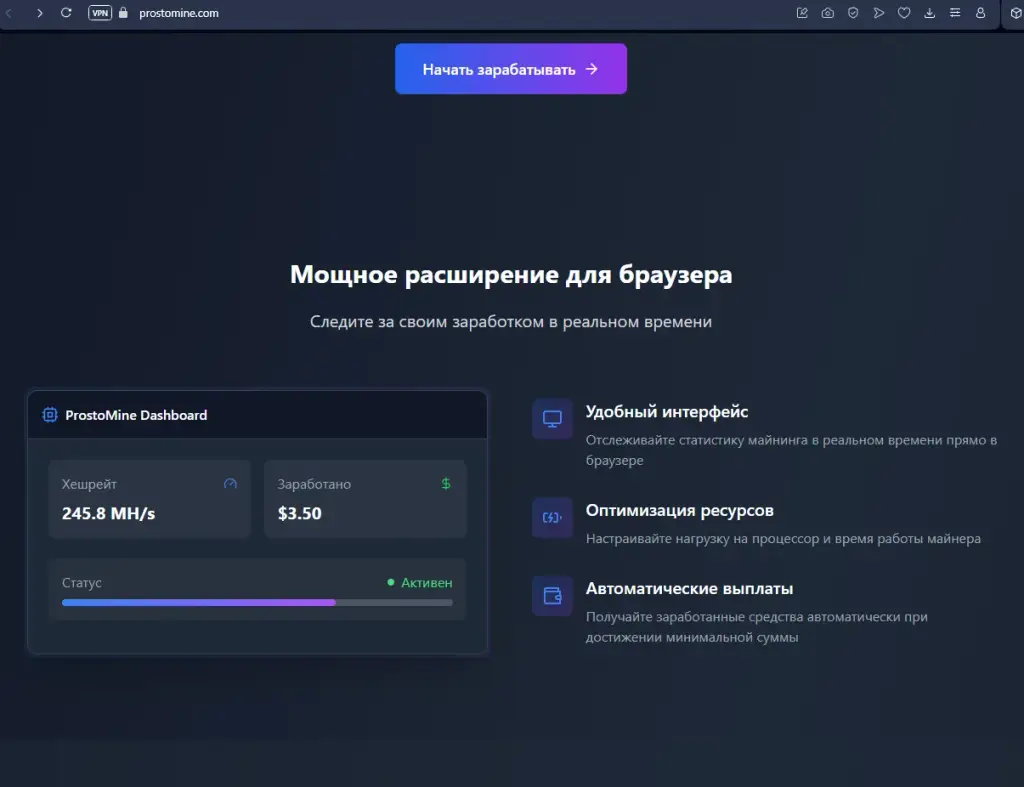This screenshot has height=787, width=1024.
Task: Click the "Удобный интерфейс" heading
Action: (667, 411)
